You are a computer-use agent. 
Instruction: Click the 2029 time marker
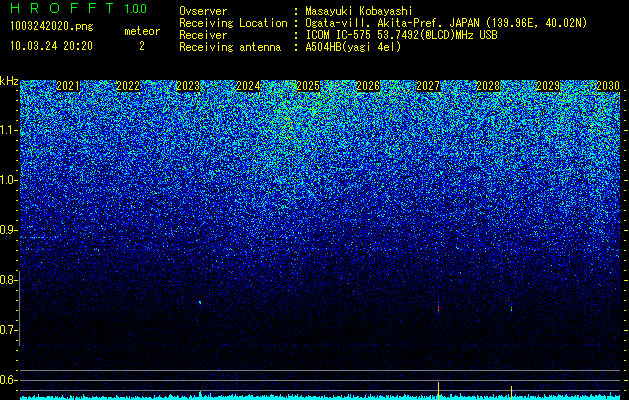548,86
